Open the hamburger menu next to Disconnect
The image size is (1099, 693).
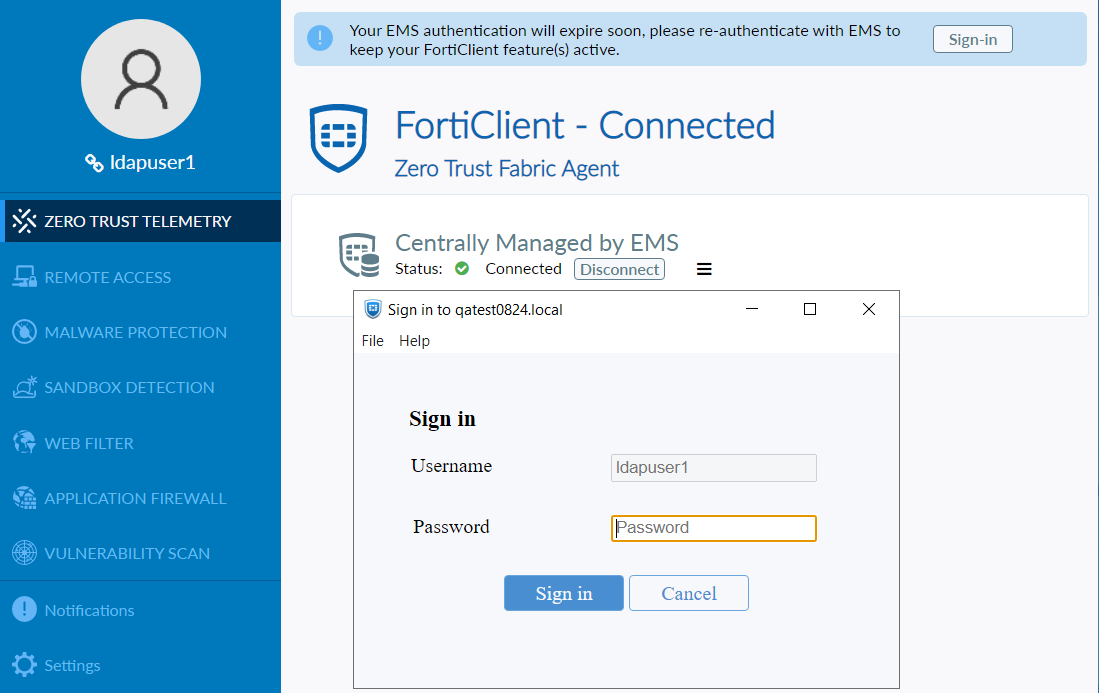[704, 268]
